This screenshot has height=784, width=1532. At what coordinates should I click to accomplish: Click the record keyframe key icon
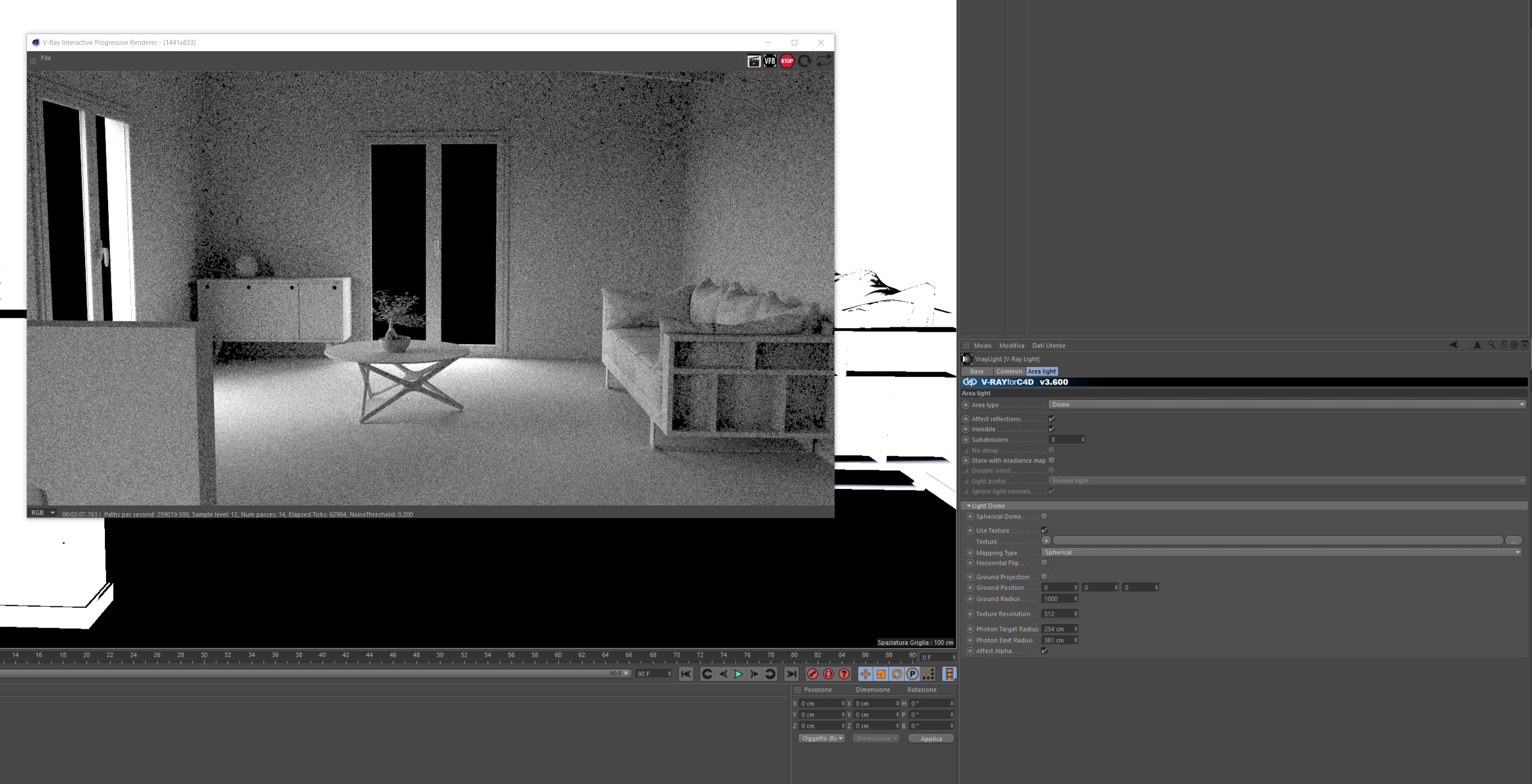812,674
